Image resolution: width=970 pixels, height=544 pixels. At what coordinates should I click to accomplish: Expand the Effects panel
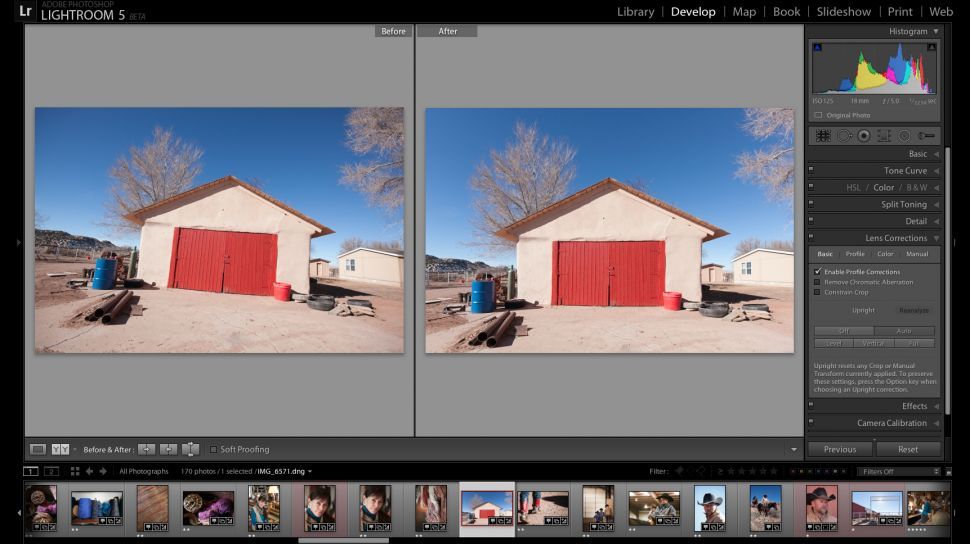coord(936,406)
